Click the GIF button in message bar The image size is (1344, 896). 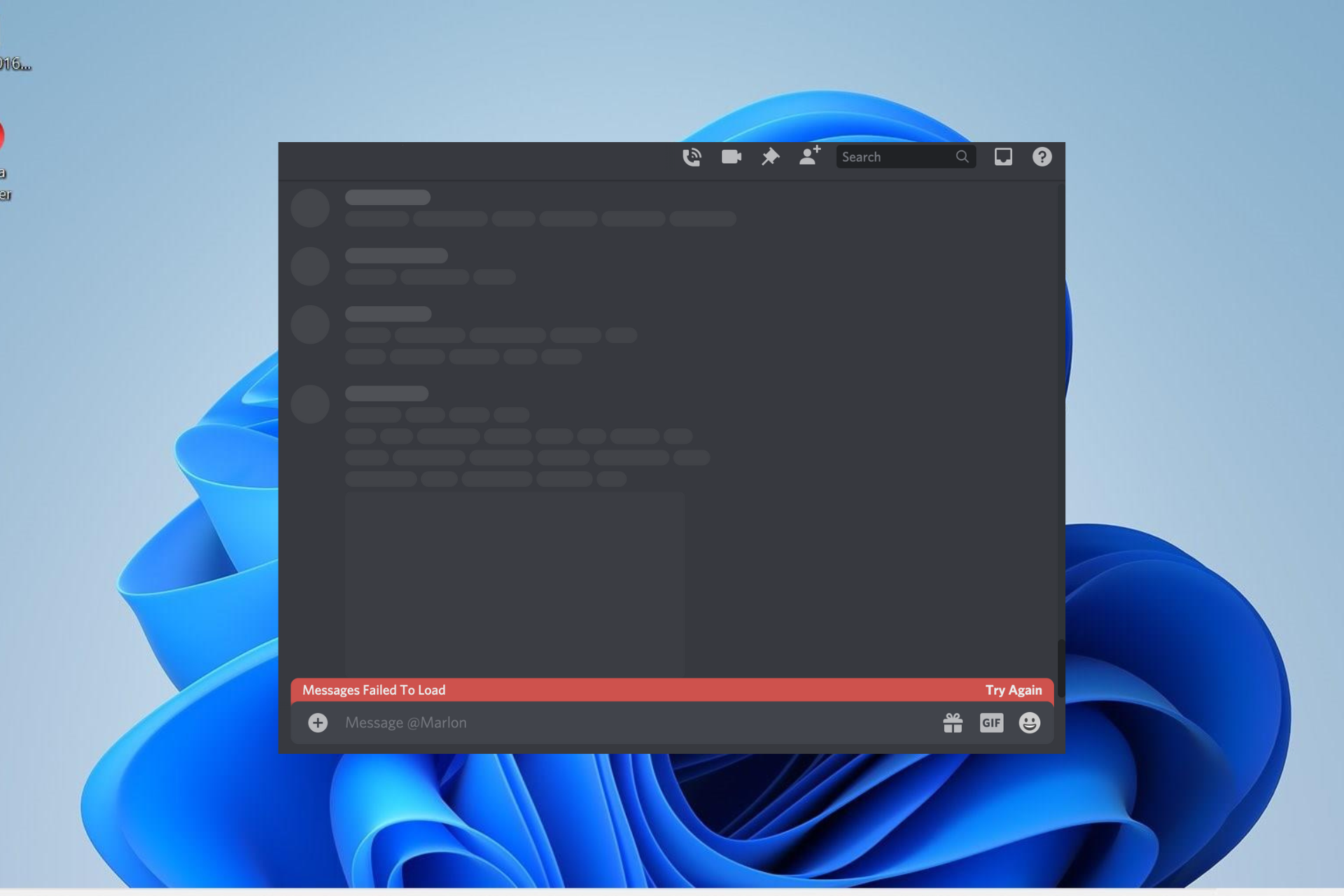click(x=991, y=722)
